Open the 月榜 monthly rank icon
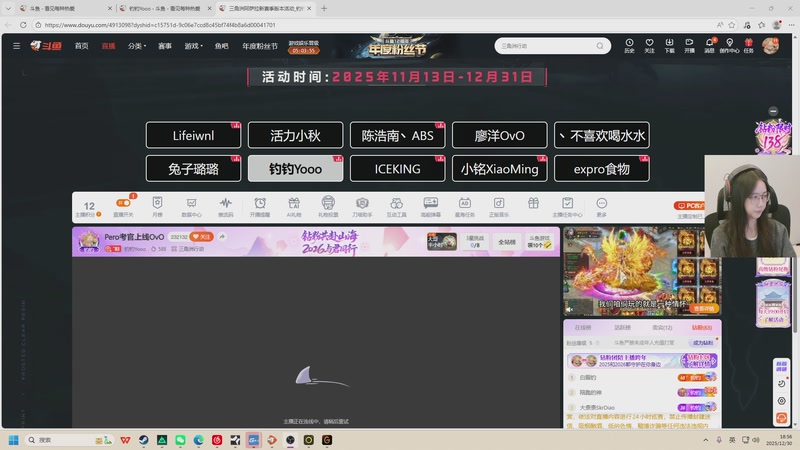 coord(157,207)
